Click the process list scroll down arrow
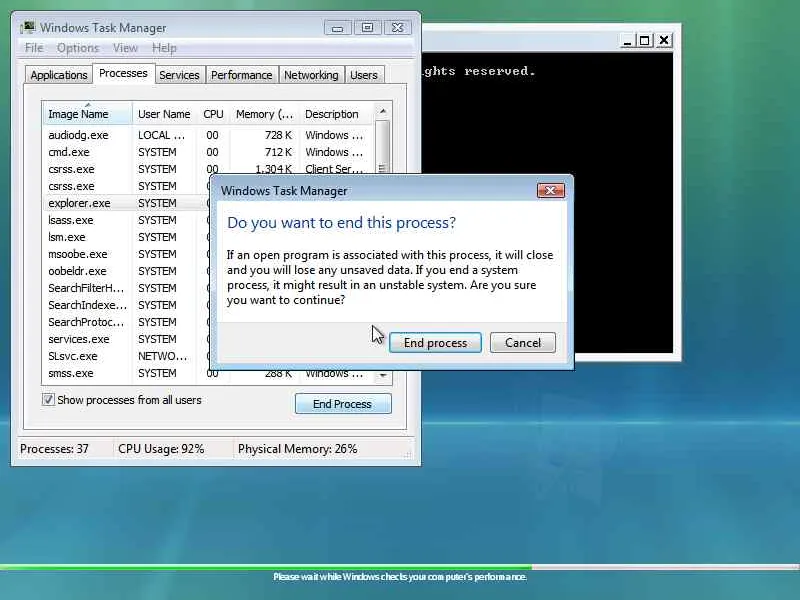Screen dimensions: 800x600 click(383, 377)
